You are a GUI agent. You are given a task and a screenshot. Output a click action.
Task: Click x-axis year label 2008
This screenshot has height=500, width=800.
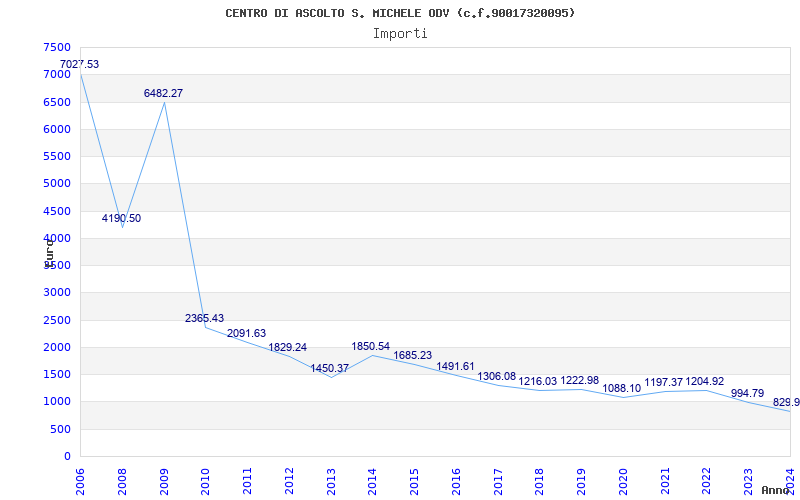[122, 481]
